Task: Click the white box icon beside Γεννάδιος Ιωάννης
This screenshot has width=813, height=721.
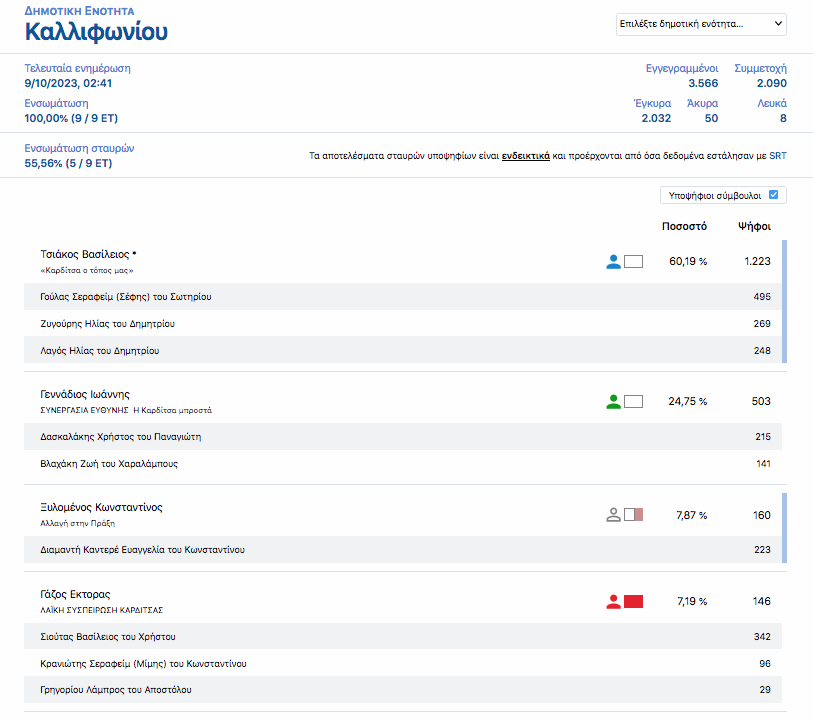Action: 633,402
